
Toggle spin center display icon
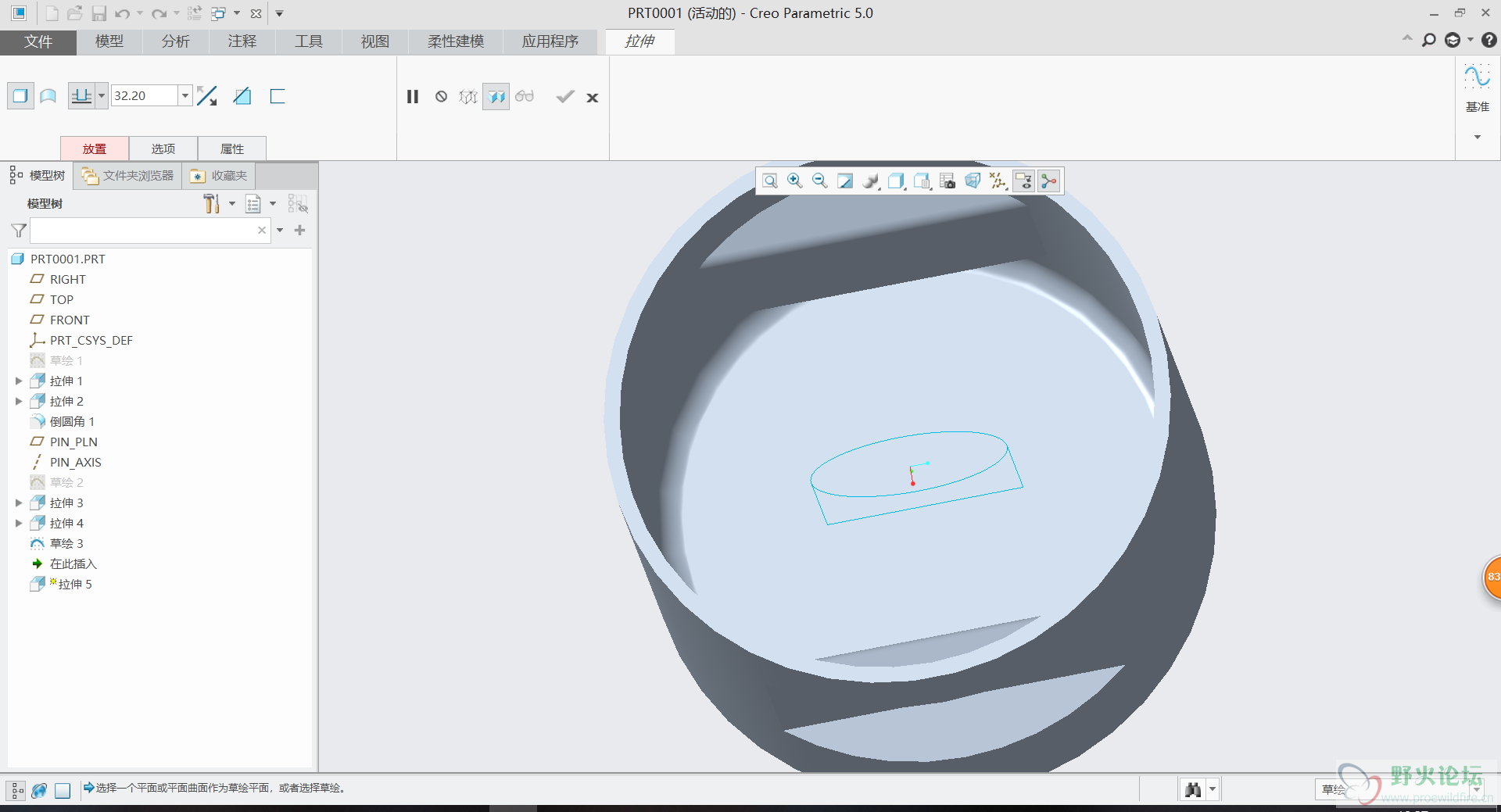click(x=1049, y=181)
